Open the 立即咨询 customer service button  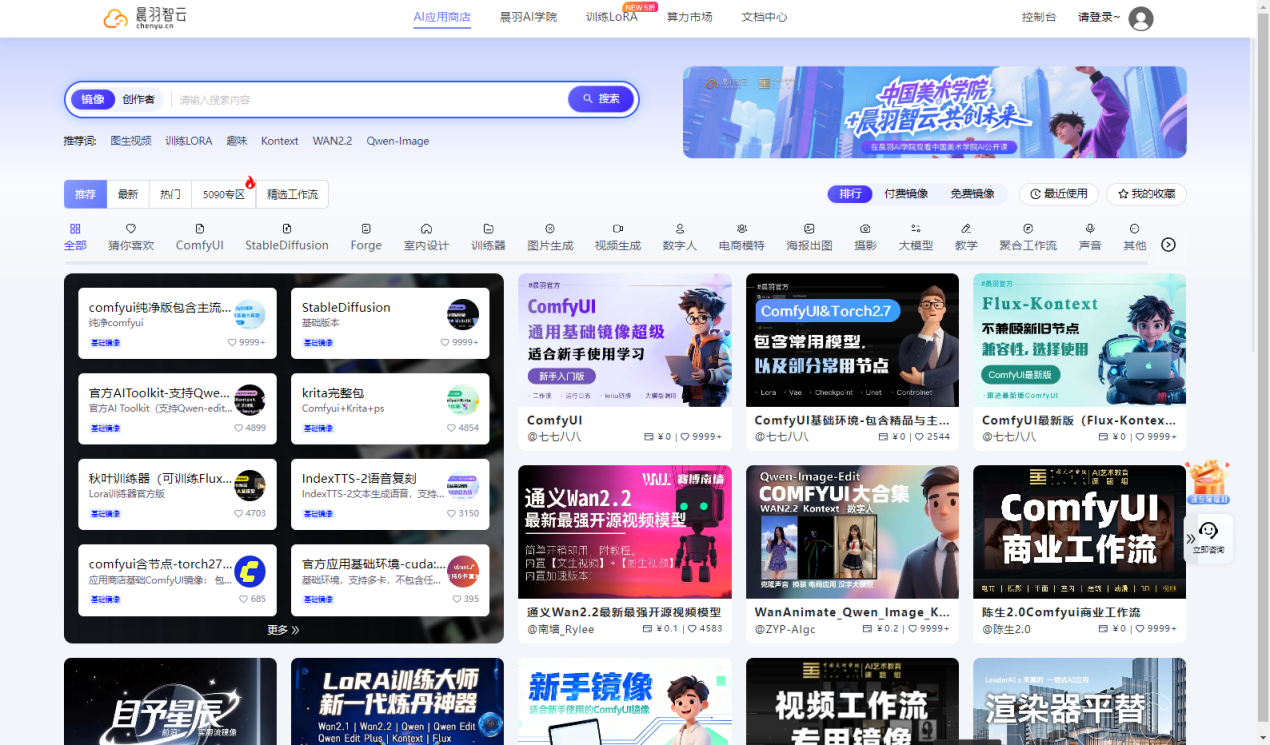[1208, 537]
